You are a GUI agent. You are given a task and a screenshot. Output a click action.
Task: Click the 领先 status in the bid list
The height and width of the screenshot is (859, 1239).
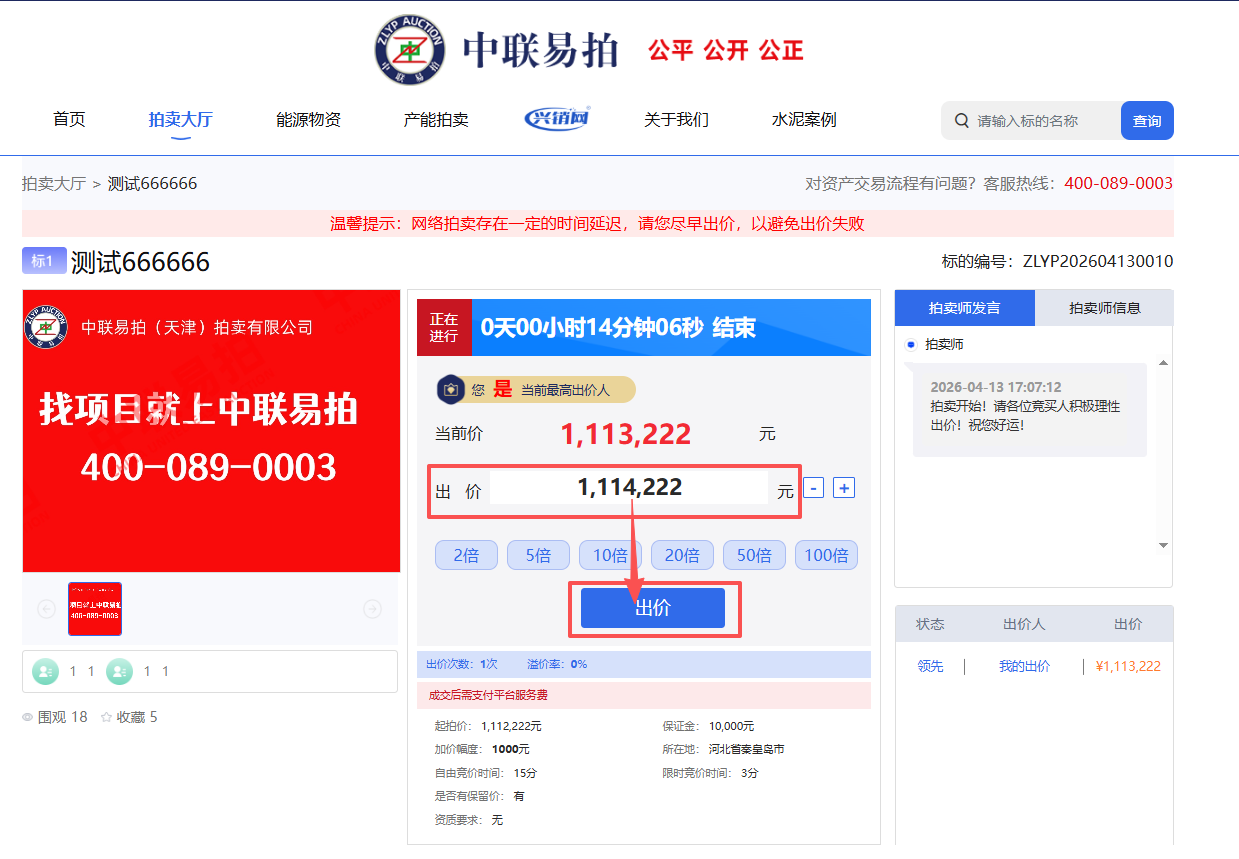[x=930, y=666]
